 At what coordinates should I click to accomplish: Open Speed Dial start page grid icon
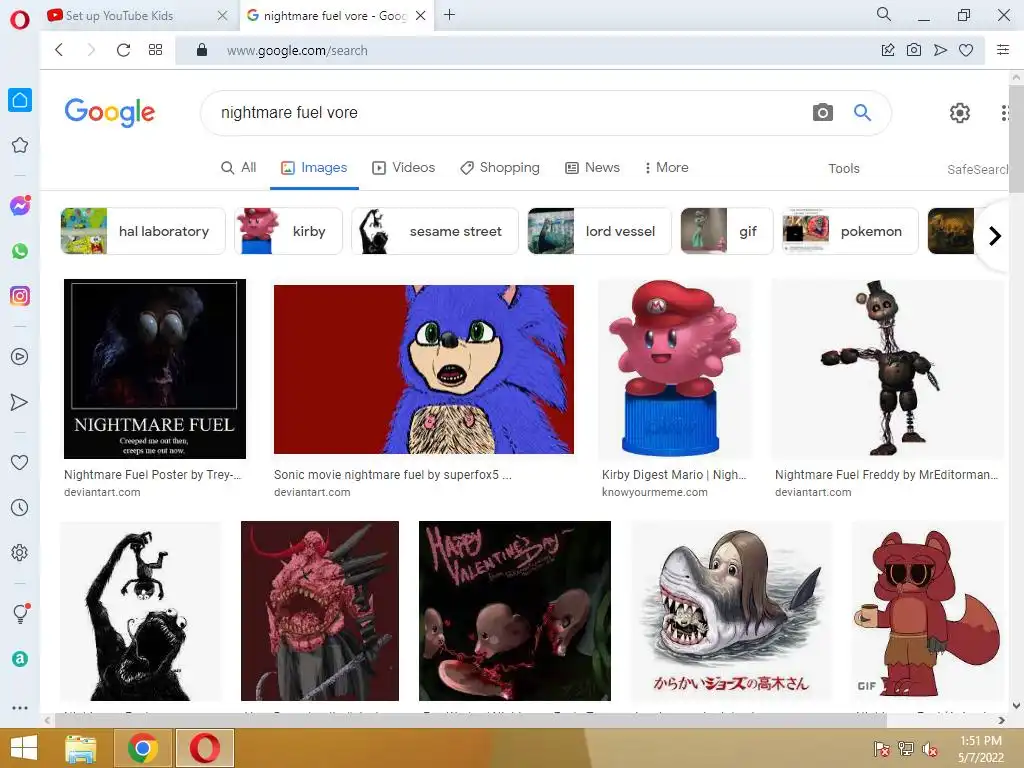(x=155, y=50)
